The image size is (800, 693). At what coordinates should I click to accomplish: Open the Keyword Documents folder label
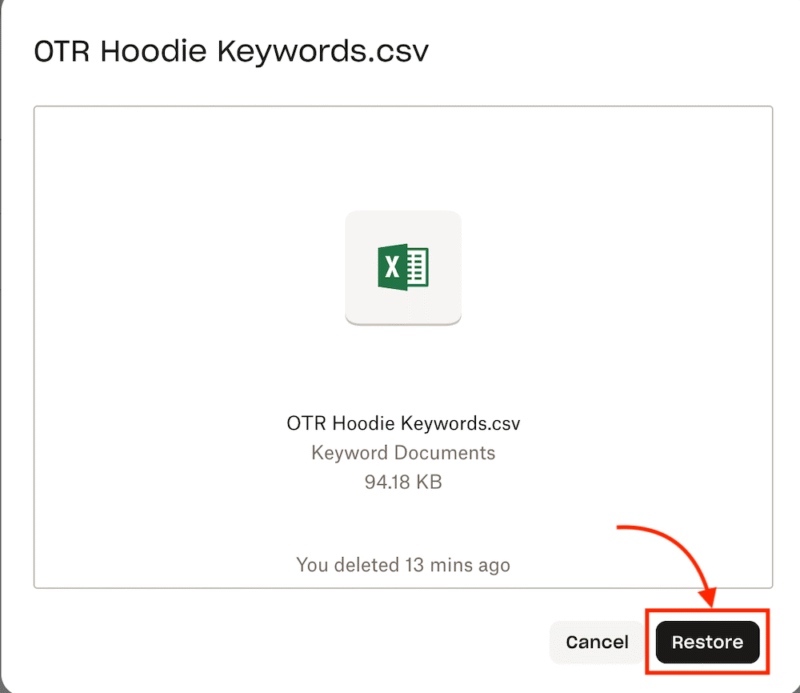point(403,453)
